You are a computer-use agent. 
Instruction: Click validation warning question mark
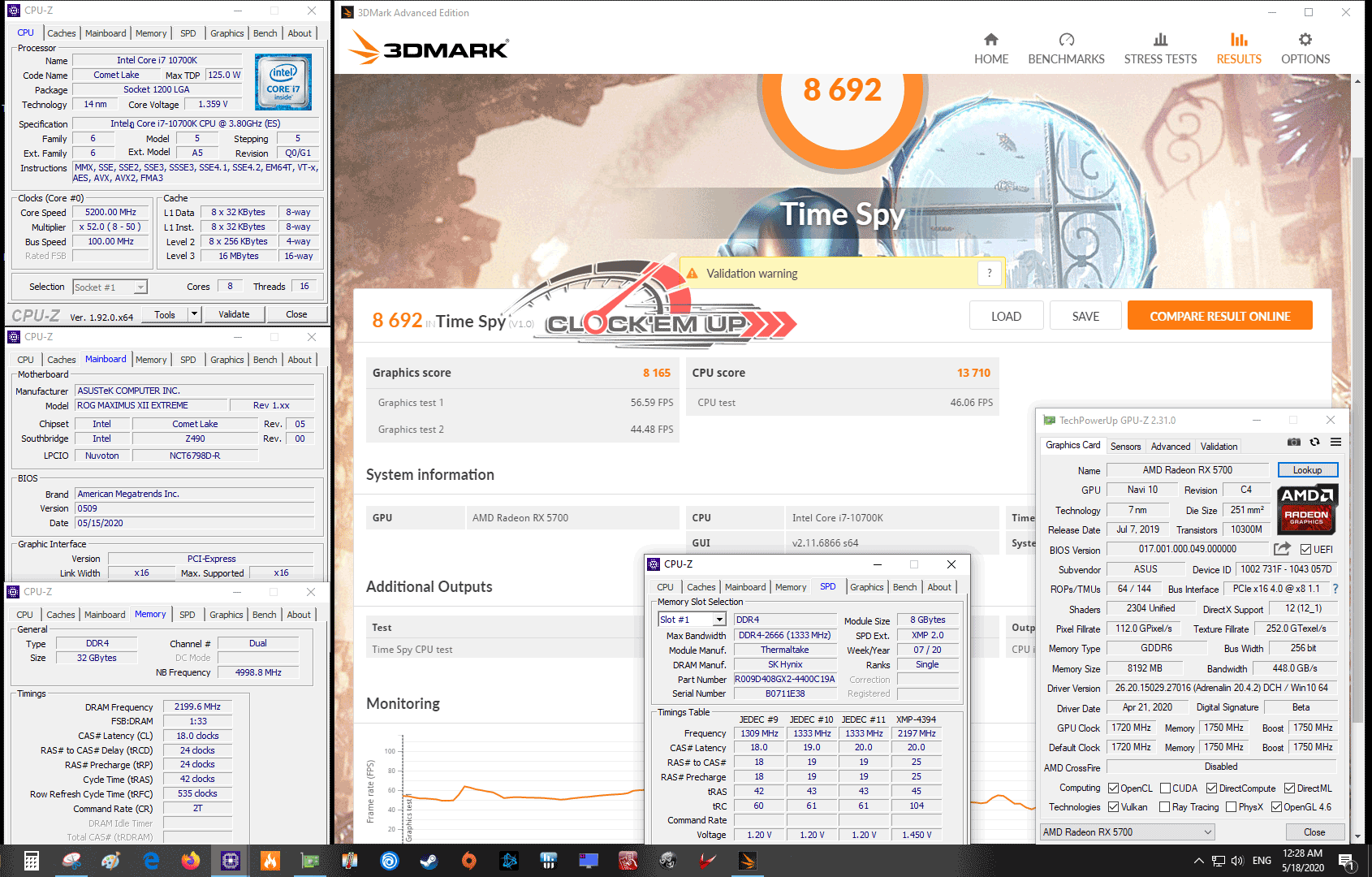click(x=989, y=274)
